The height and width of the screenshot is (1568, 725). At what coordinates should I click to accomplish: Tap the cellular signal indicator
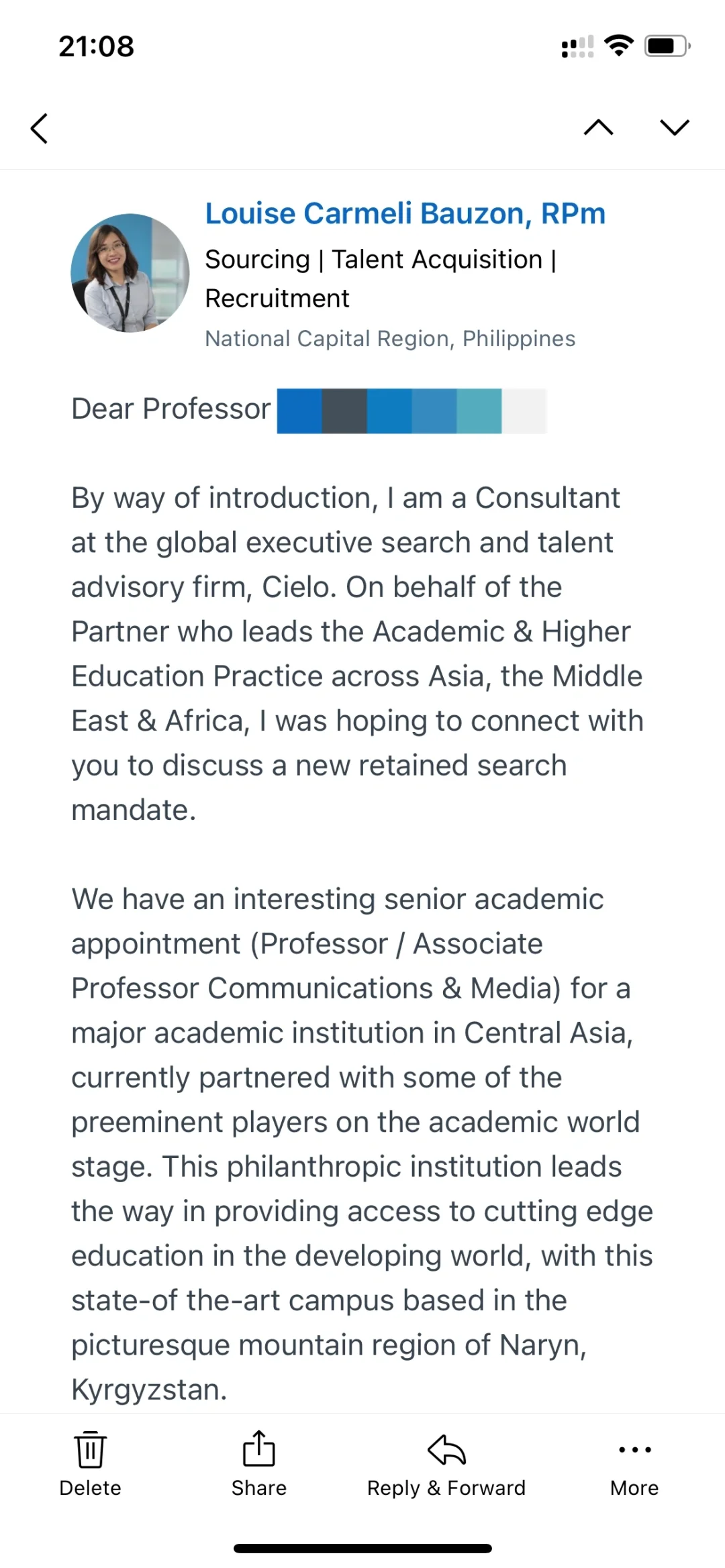pyautogui.click(x=577, y=47)
